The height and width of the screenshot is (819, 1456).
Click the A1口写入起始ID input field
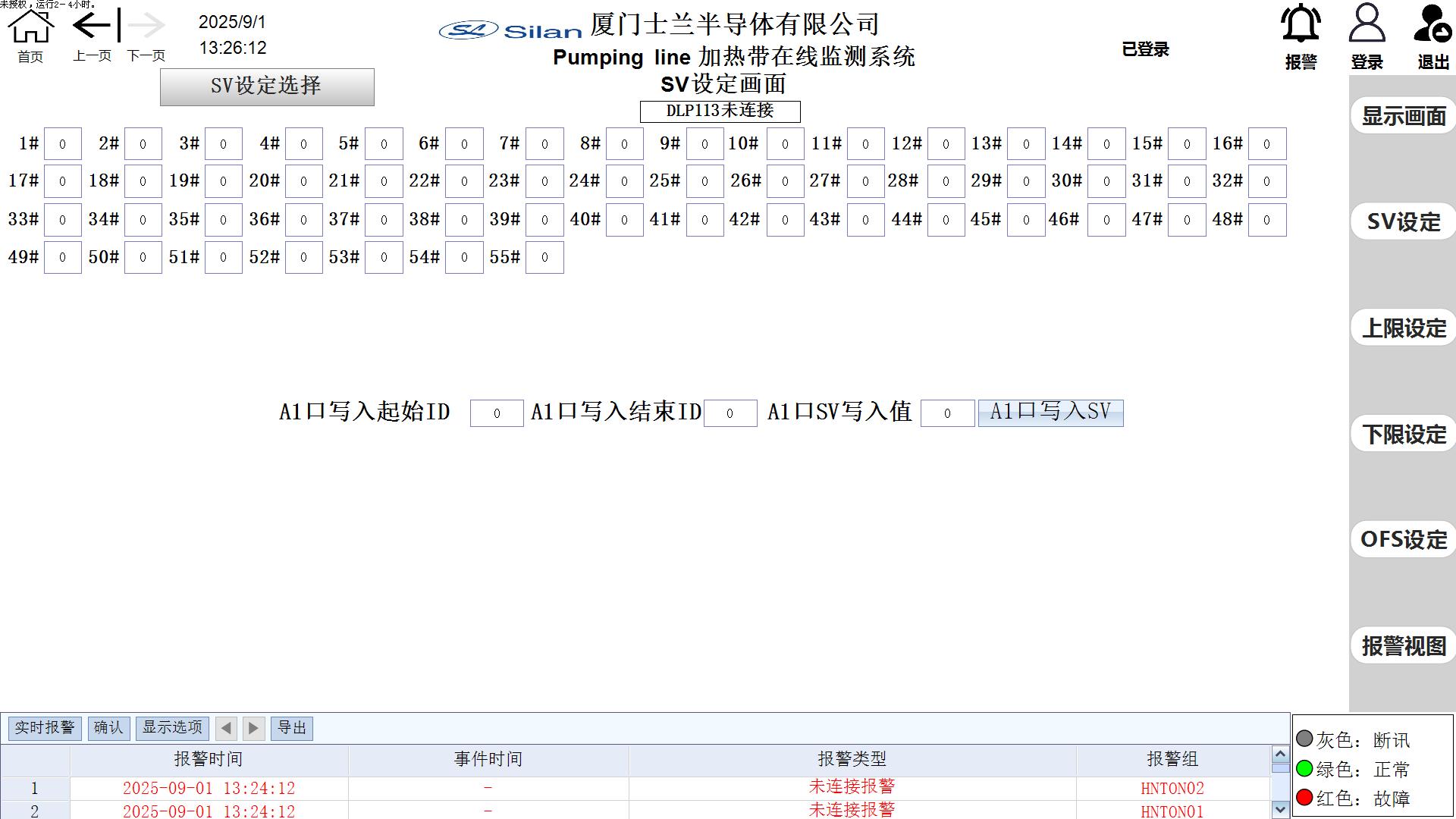click(497, 413)
